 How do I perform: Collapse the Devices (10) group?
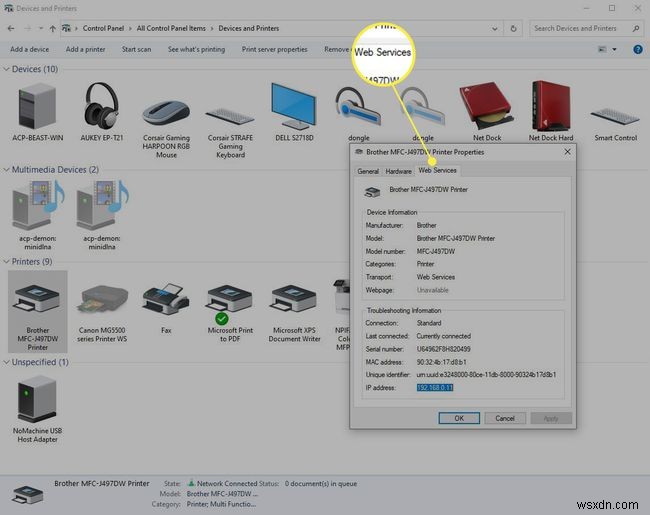pos(6,69)
